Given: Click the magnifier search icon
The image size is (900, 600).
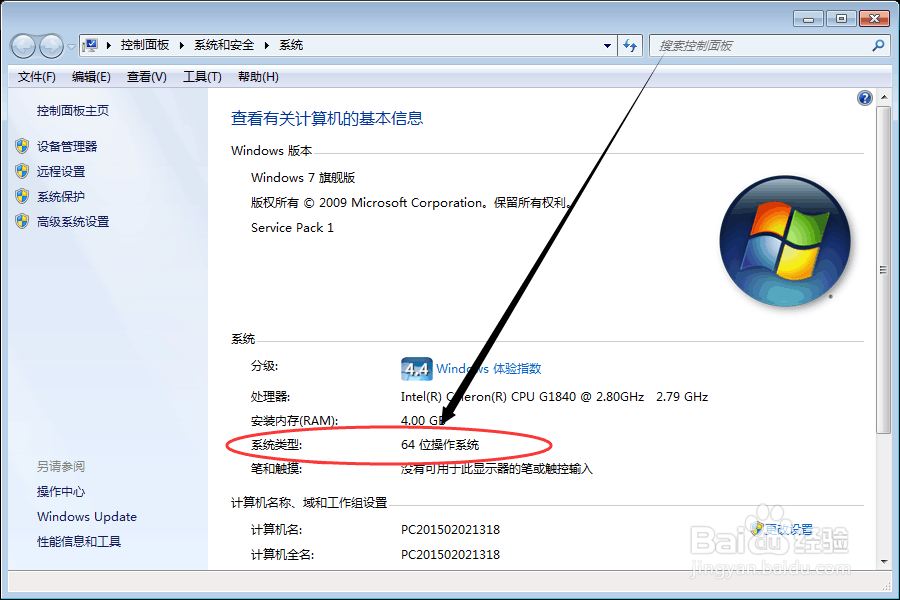Looking at the screenshot, I should click(878, 45).
